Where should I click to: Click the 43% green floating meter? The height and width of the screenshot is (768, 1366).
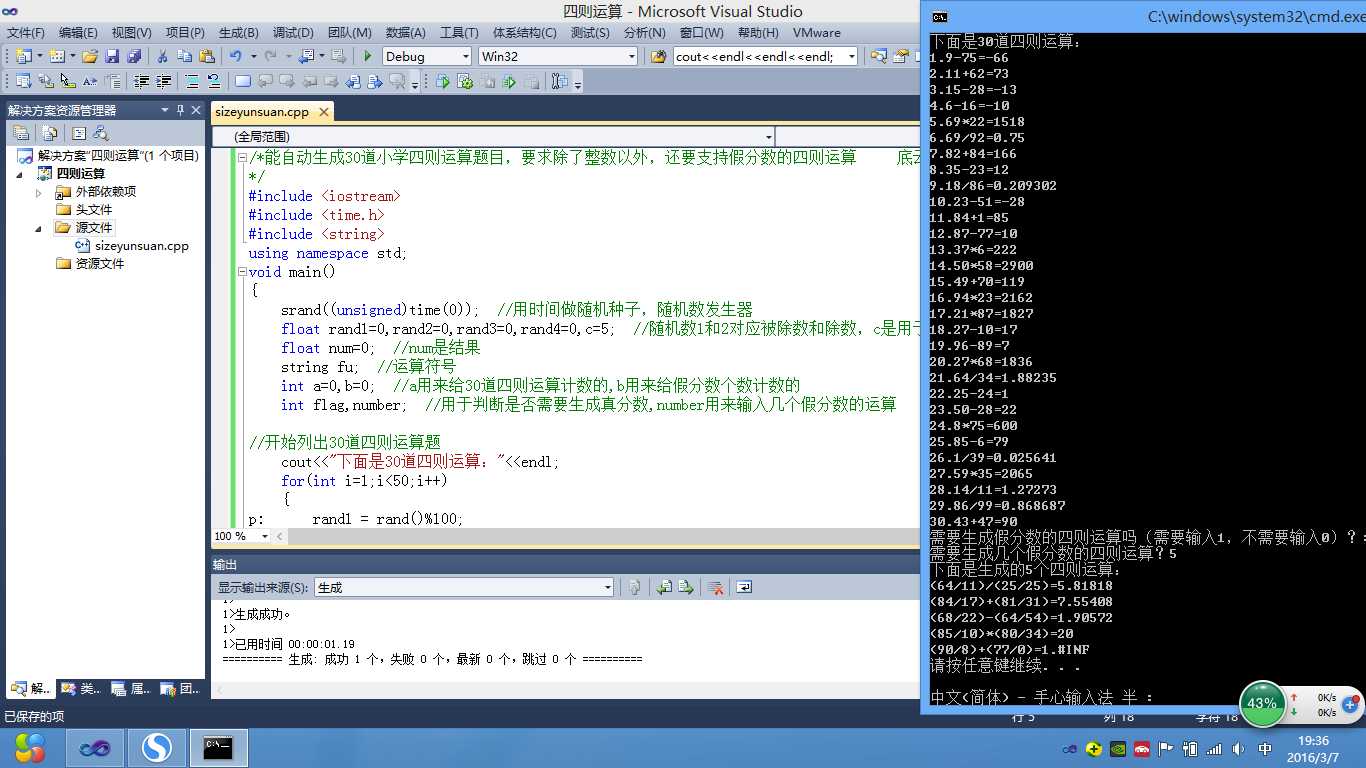pyautogui.click(x=1262, y=703)
